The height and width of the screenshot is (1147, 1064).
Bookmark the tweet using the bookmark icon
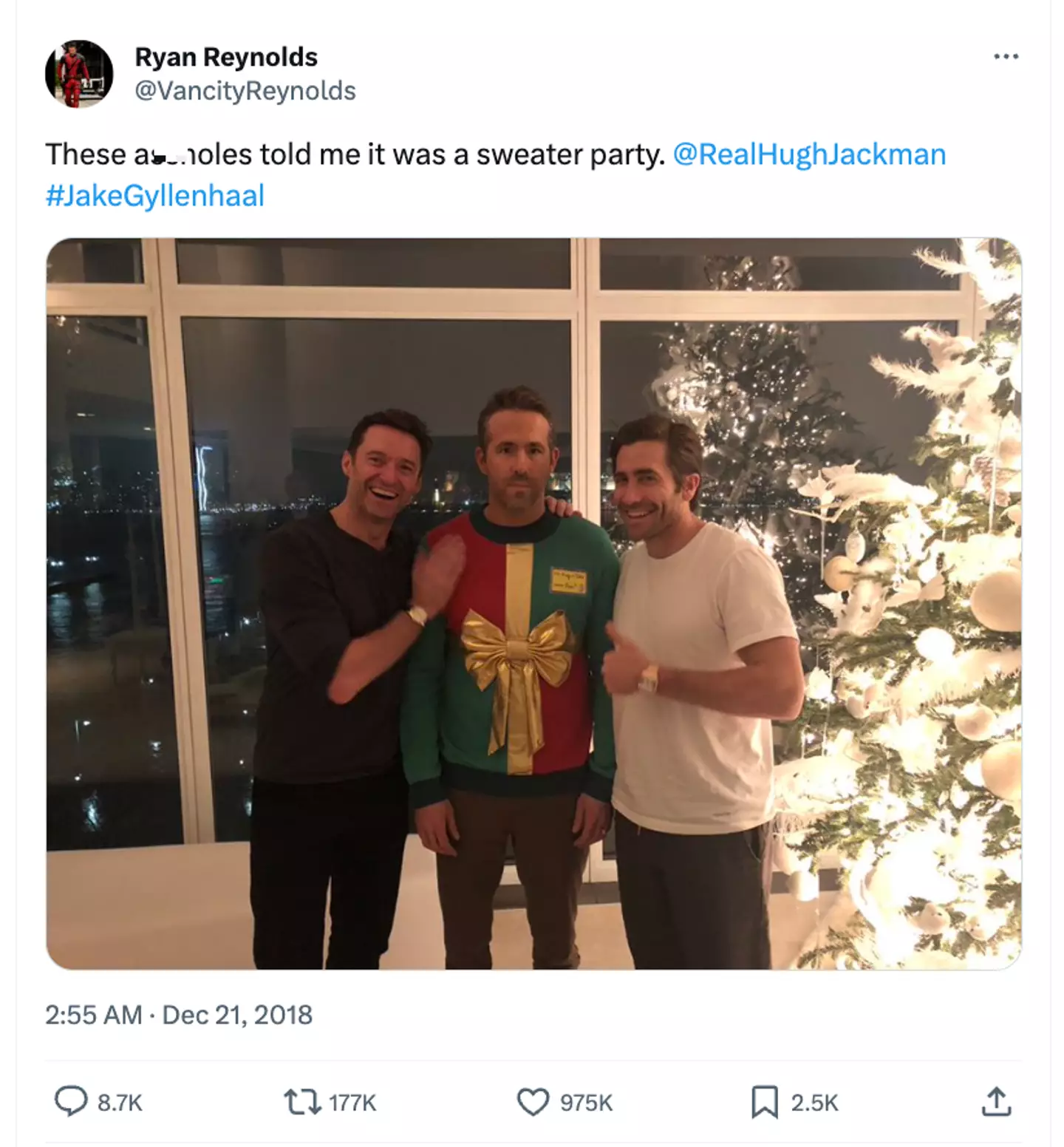[x=764, y=1102]
